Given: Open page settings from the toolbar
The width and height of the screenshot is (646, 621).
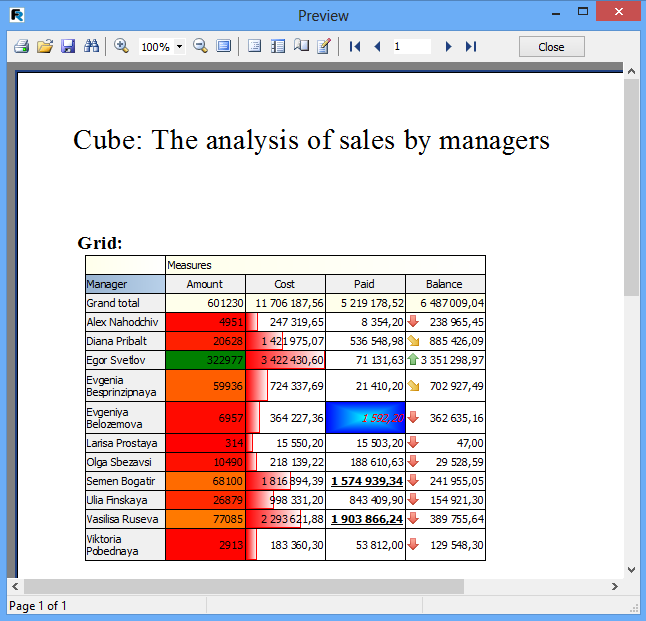Looking at the screenshot, I should [x=301, y=47].
